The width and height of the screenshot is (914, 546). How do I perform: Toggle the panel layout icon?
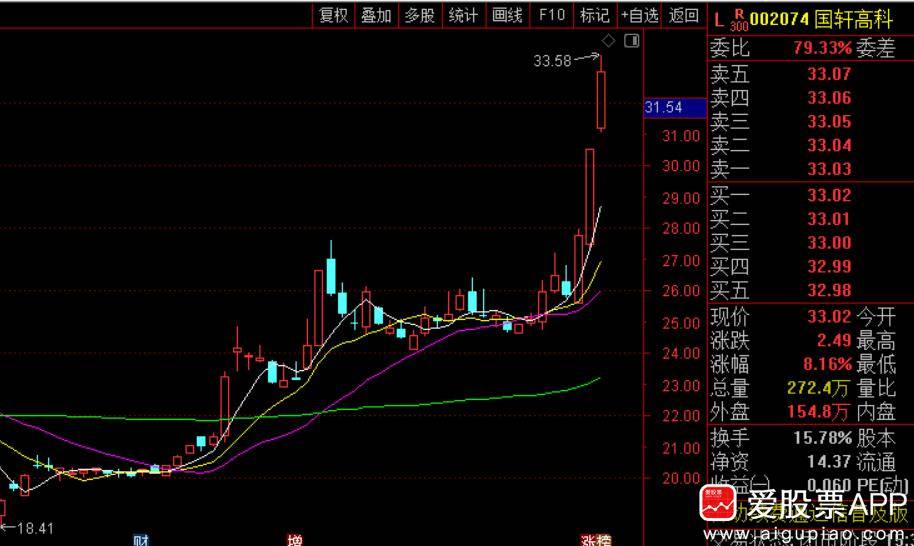(x=632, y=41)
